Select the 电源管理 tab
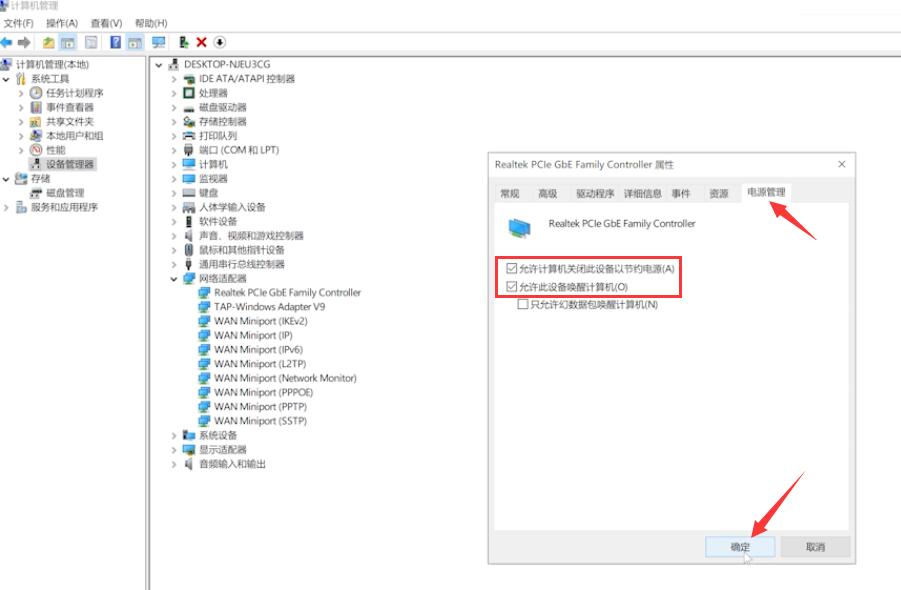The image size is (901, 590). pos(766,192)
